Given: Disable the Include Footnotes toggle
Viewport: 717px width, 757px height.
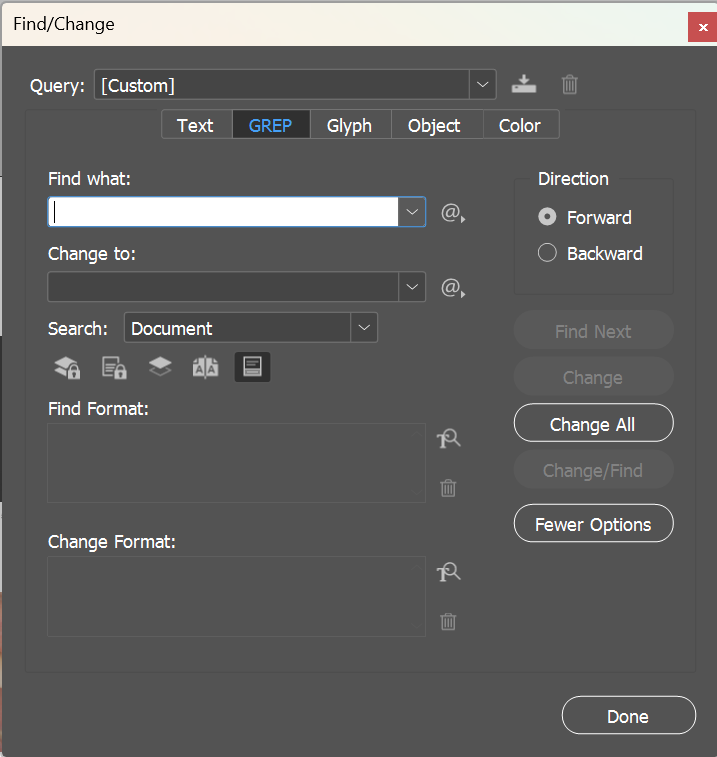Looking at the screenshot, I should tap(252, 367).
